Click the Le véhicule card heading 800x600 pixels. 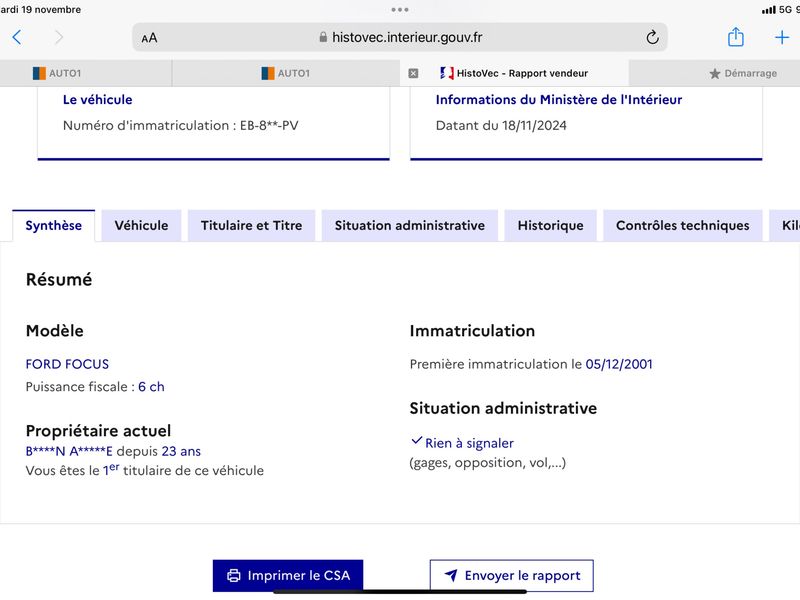[x=97, y=99]
